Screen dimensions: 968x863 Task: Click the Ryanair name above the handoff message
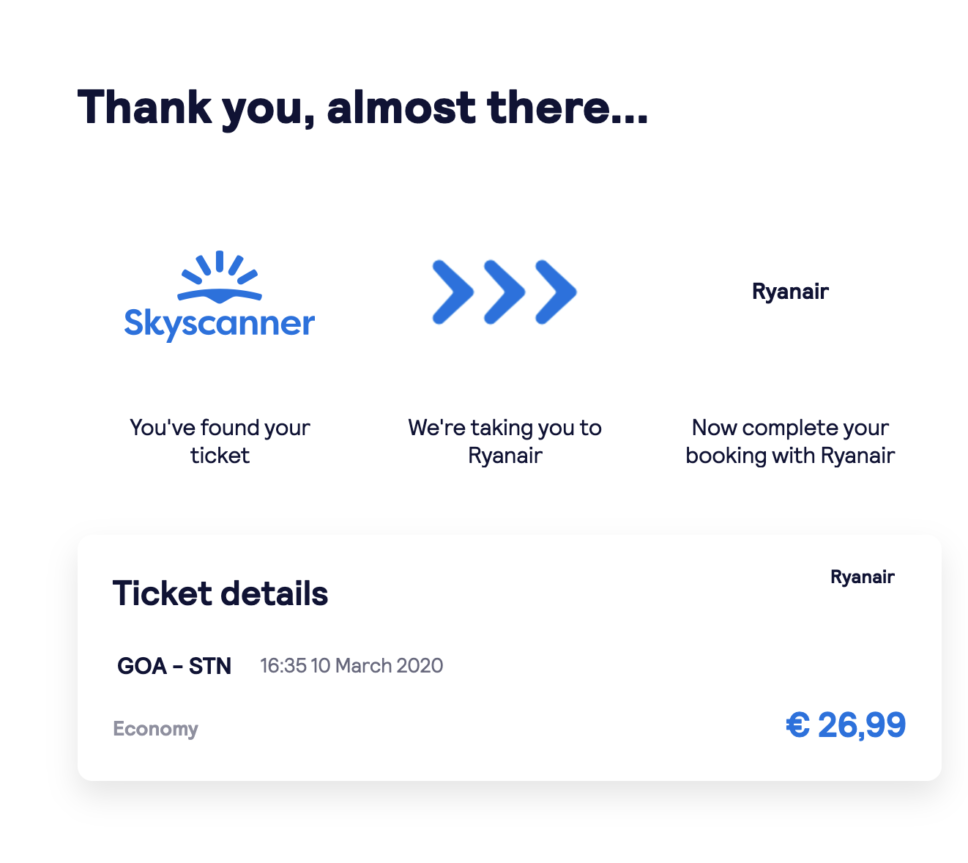[790, 291]
